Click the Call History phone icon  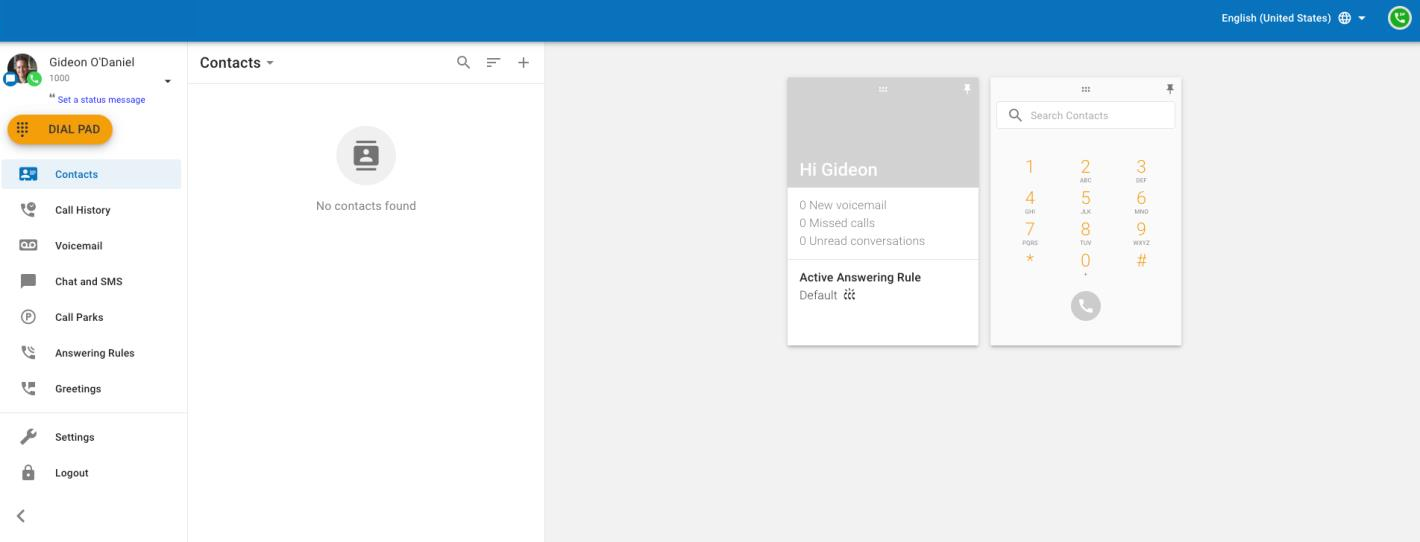(28, 210)
